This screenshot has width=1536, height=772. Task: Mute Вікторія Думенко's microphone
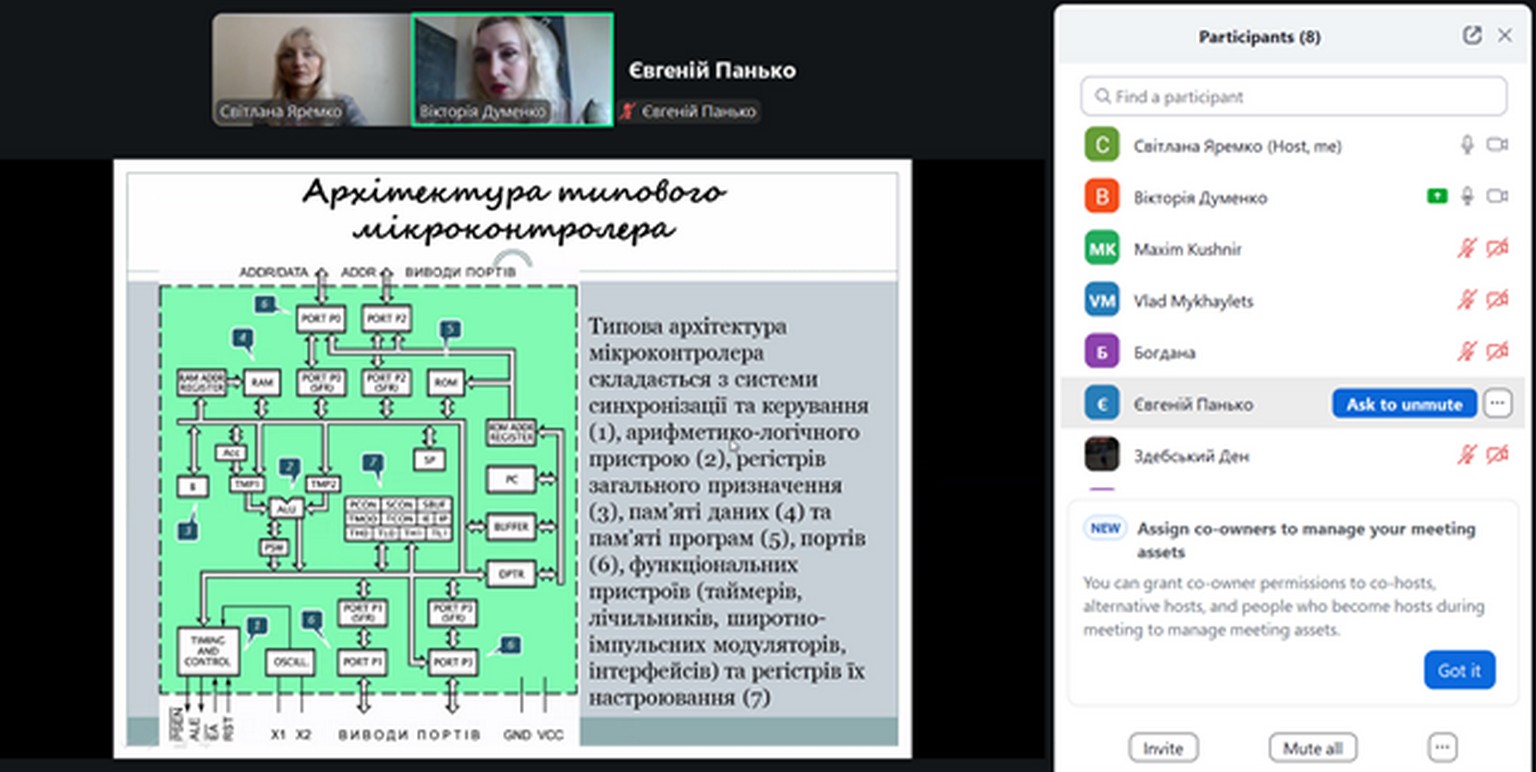[x=1467, y=197]
